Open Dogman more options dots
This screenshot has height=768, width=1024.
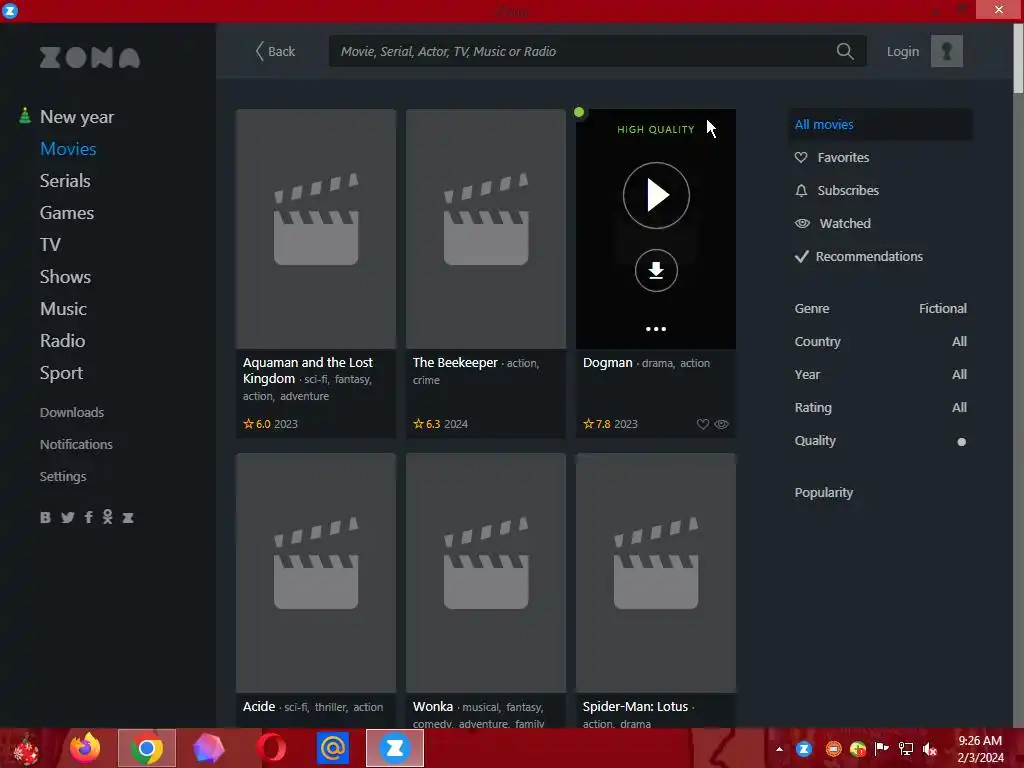click(x=656, y=328)
